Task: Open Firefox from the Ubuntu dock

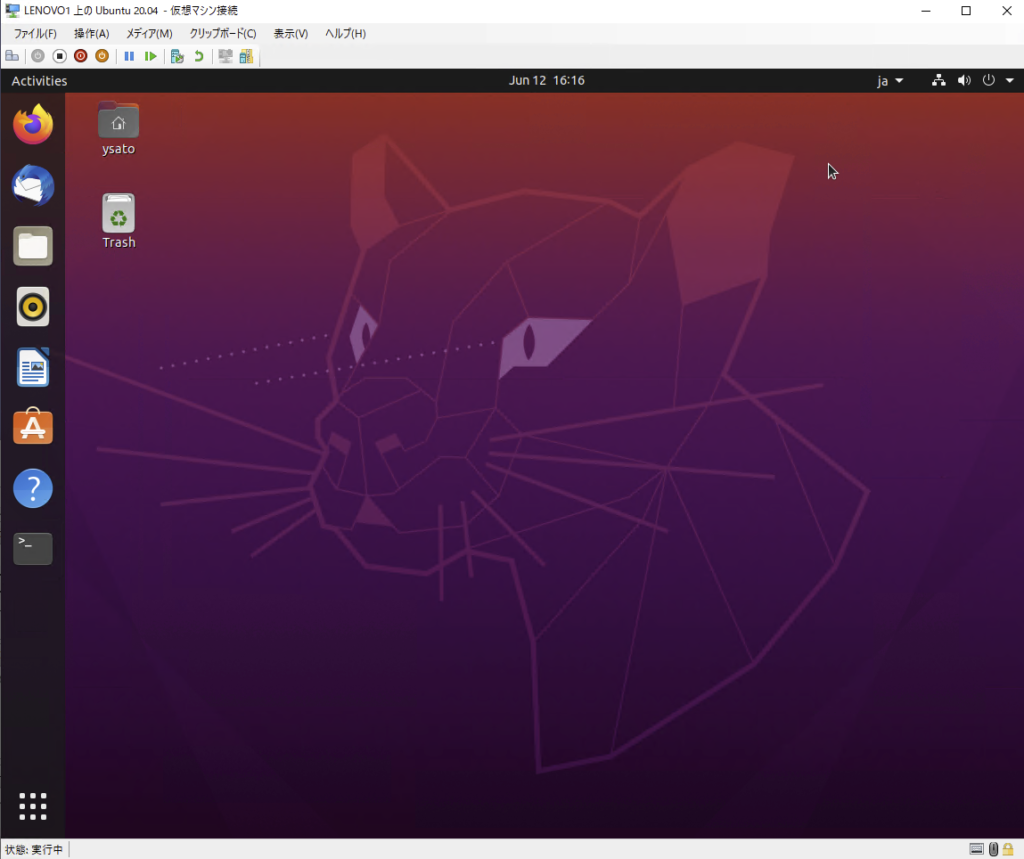Action: [x=33, y=125]
